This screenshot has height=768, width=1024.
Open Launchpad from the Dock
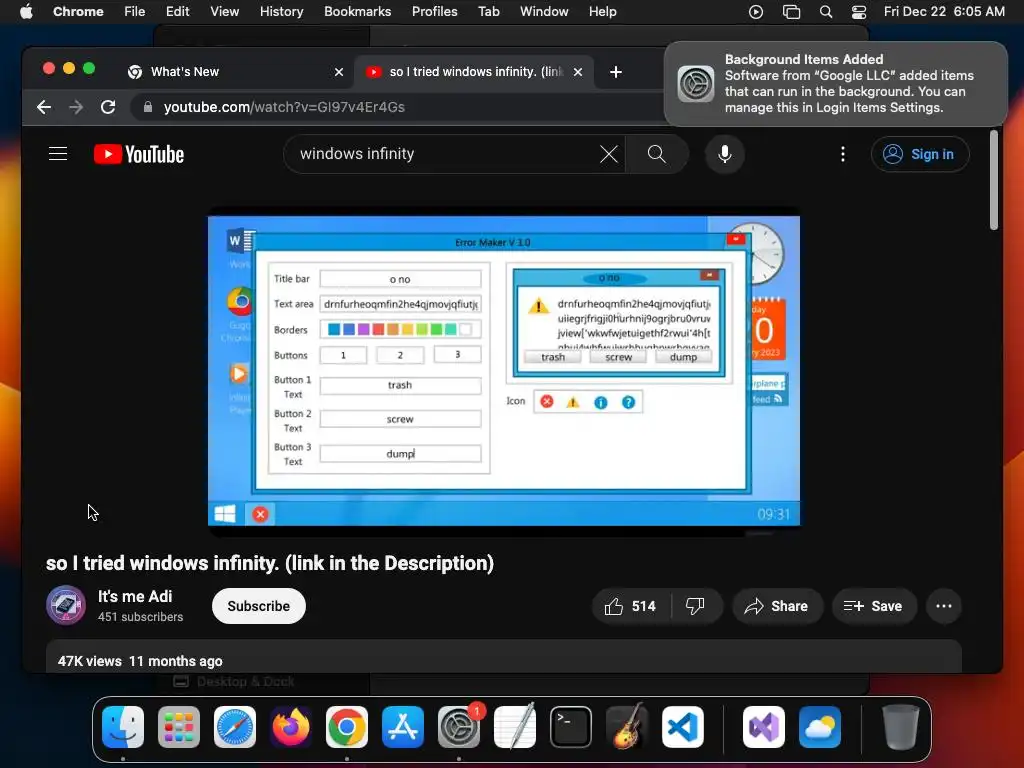[179, 727]
